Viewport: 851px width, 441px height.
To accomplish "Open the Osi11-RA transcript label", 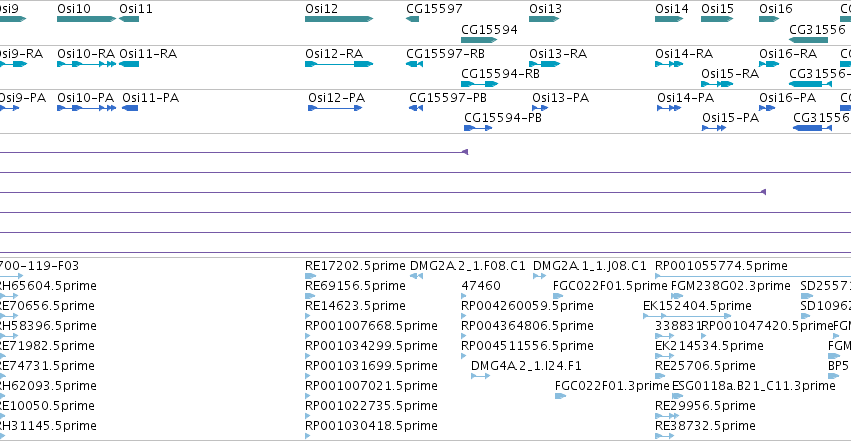I will [148, 54].
